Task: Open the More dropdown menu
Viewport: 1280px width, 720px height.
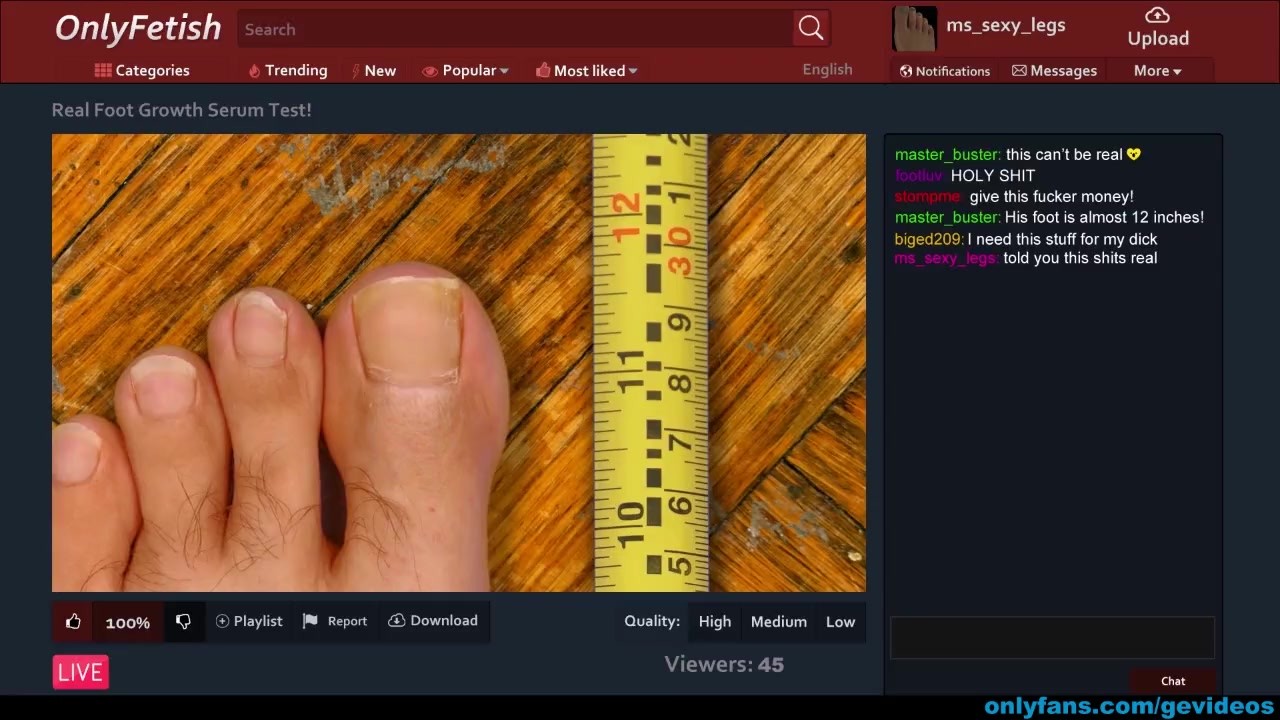Action: (x=1157, y=71)
